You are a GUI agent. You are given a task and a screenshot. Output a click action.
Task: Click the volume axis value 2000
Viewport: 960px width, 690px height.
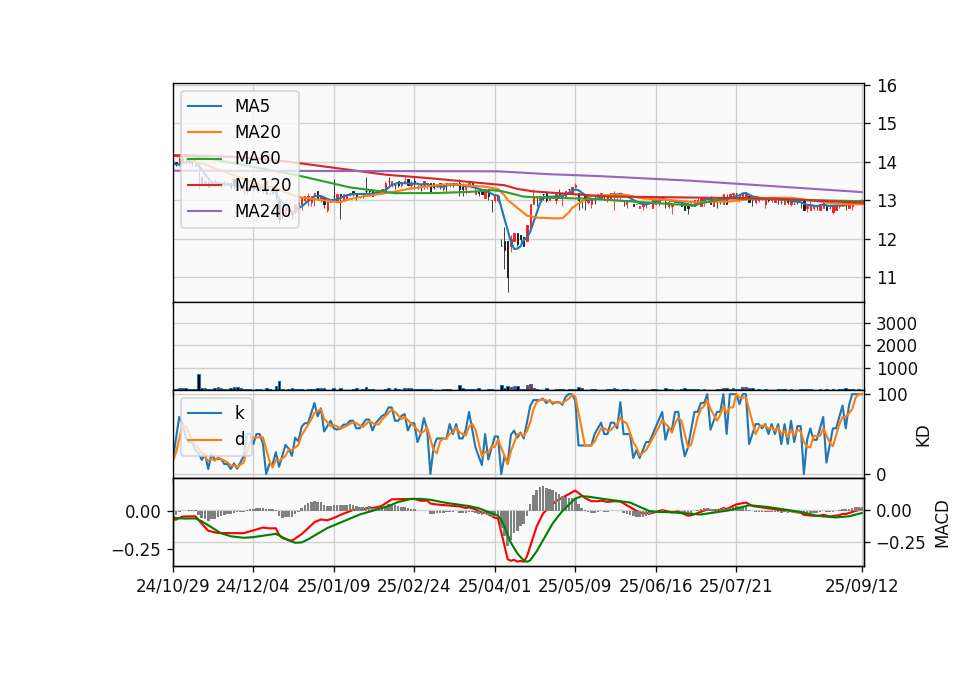[x=896, y=346]
